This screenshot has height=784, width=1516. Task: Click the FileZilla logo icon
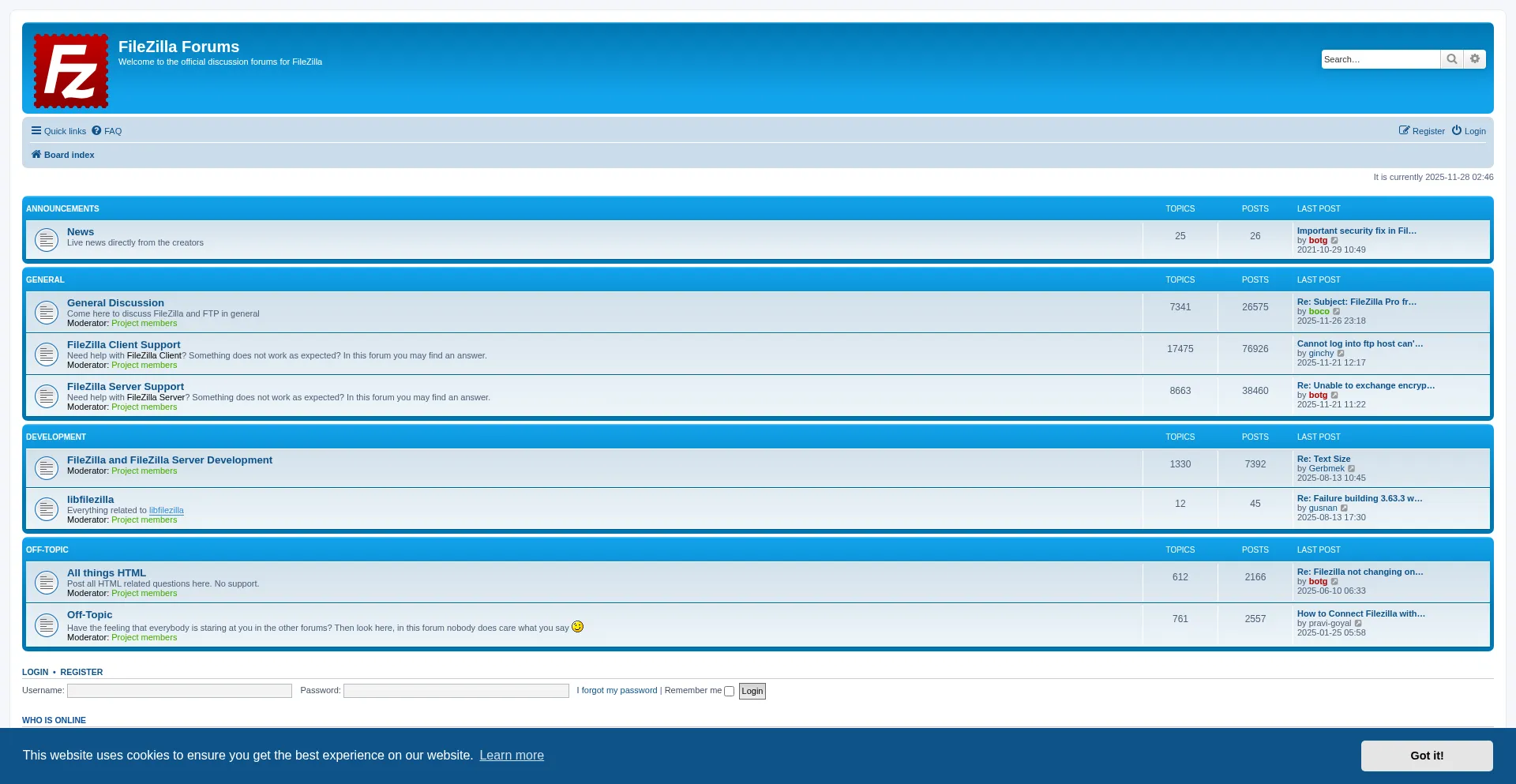(71, 70)
